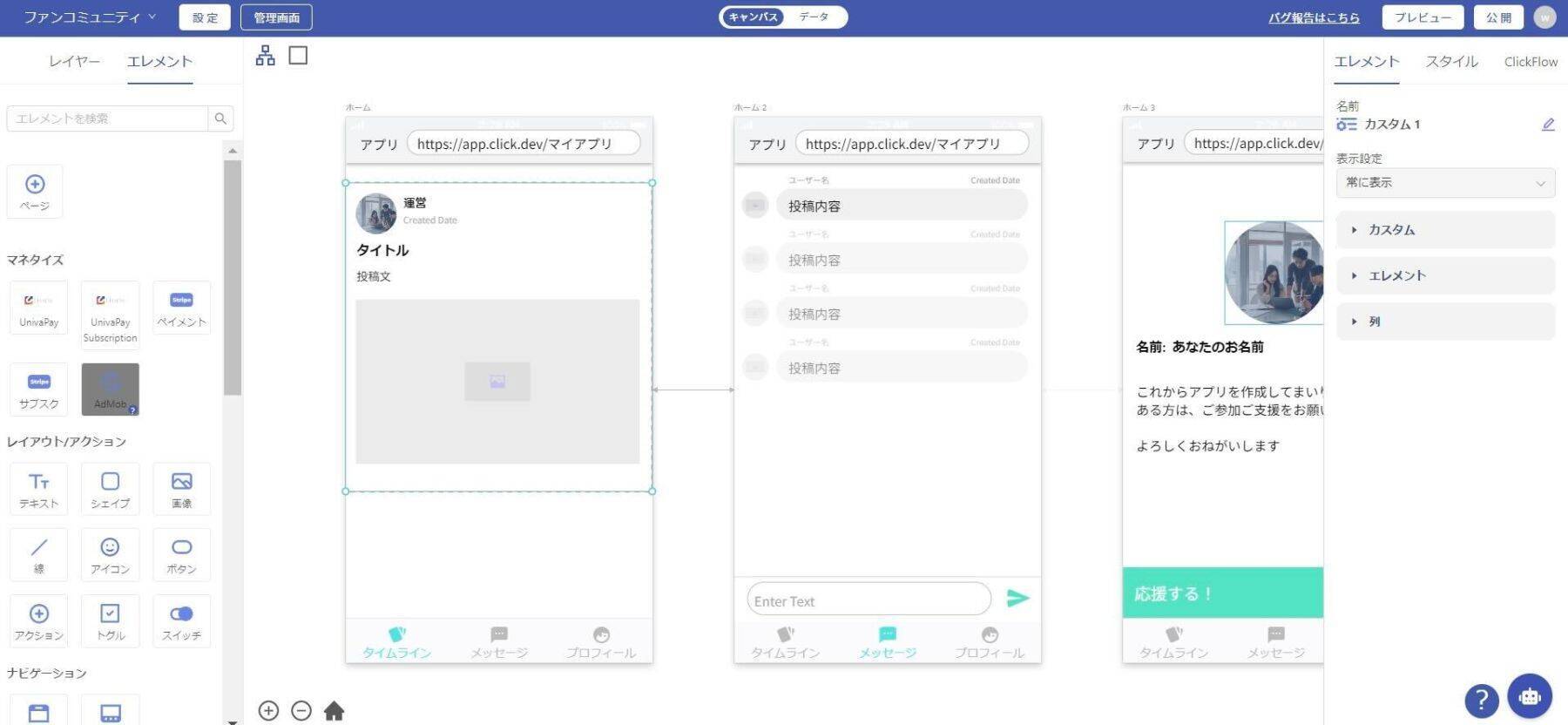Add an Image element from palette
The height and width of the screenshot is (725, 1568).
click(x=181, y=489)
